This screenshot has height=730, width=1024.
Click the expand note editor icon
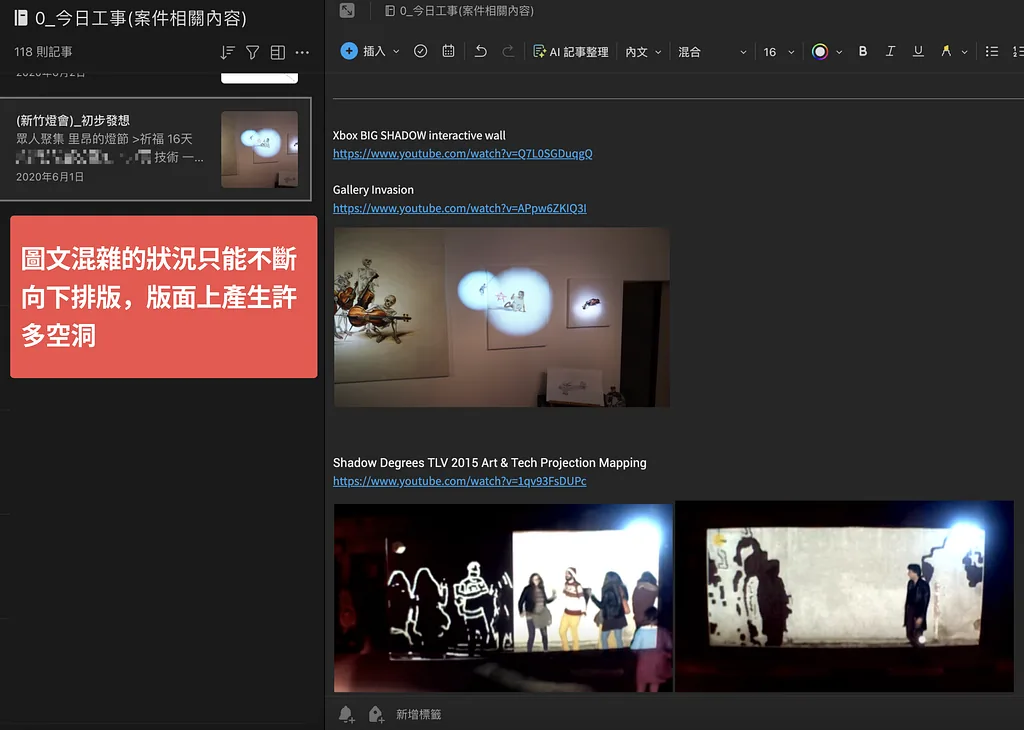click(347, 10)
